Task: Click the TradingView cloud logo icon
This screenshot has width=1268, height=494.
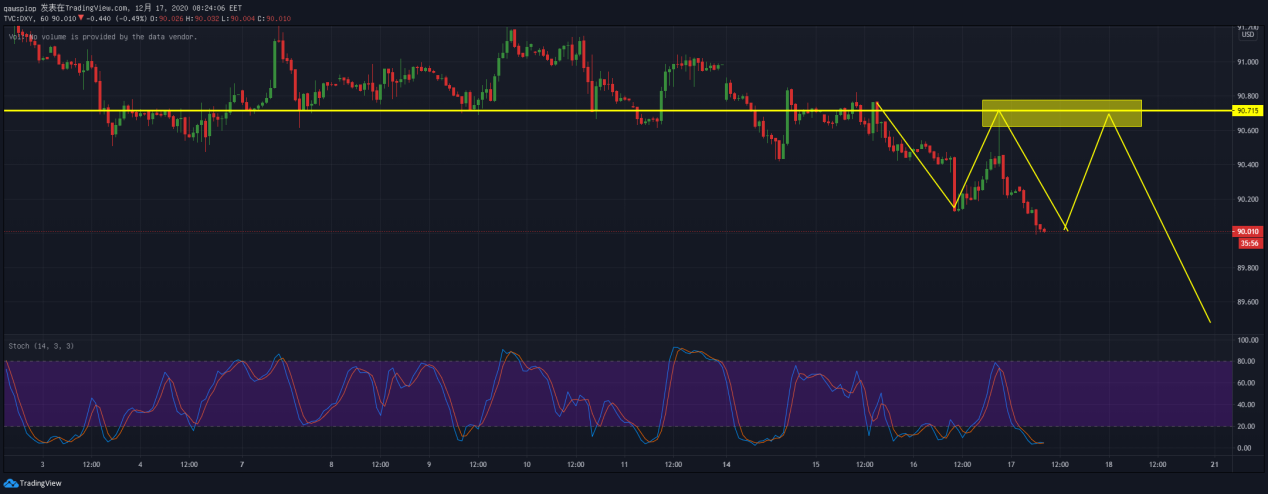Action: click(11, 484)
